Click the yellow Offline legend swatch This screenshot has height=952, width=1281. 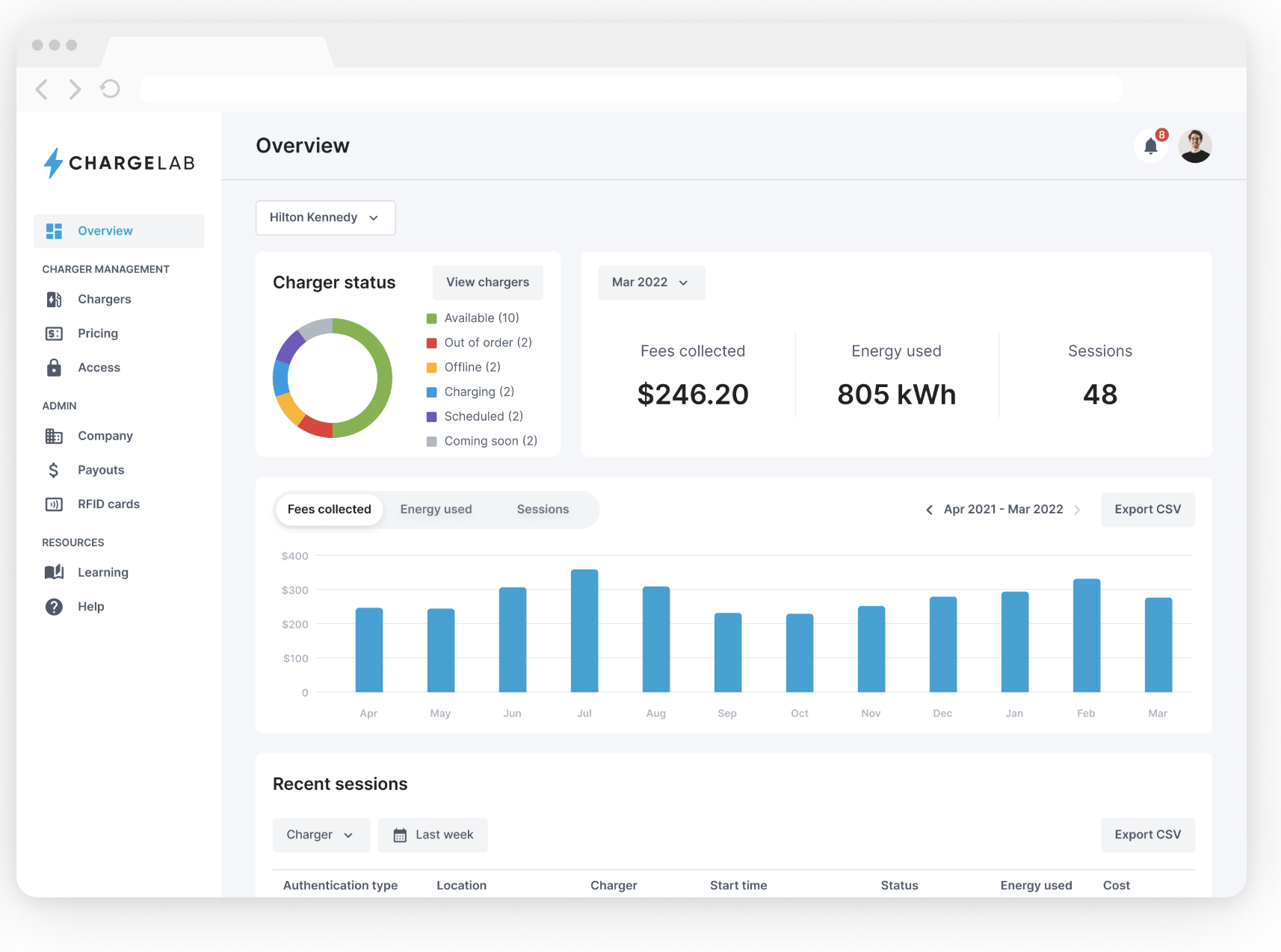click(x=431, y=368)
